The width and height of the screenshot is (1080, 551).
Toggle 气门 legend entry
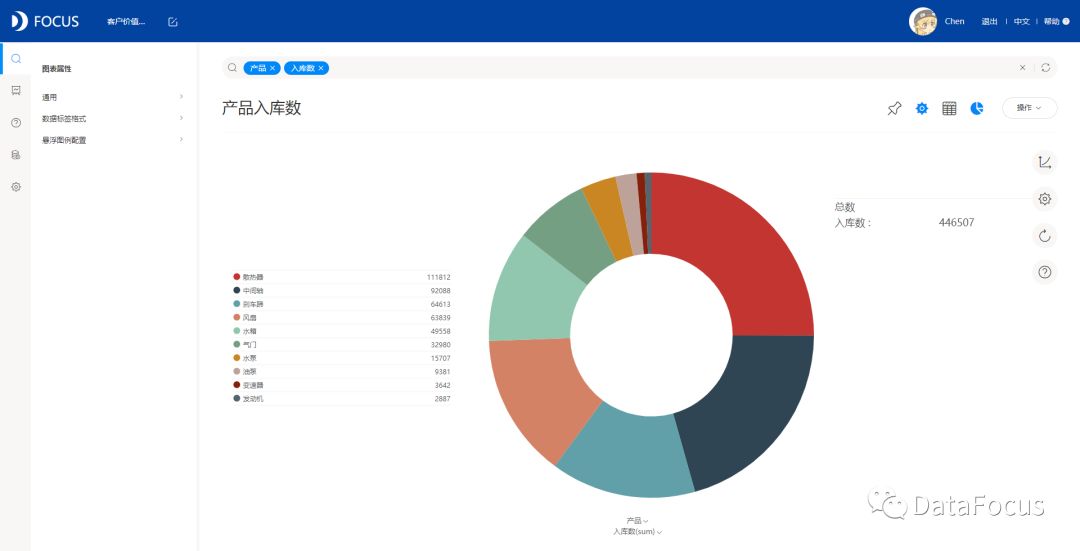coord(245,344)
